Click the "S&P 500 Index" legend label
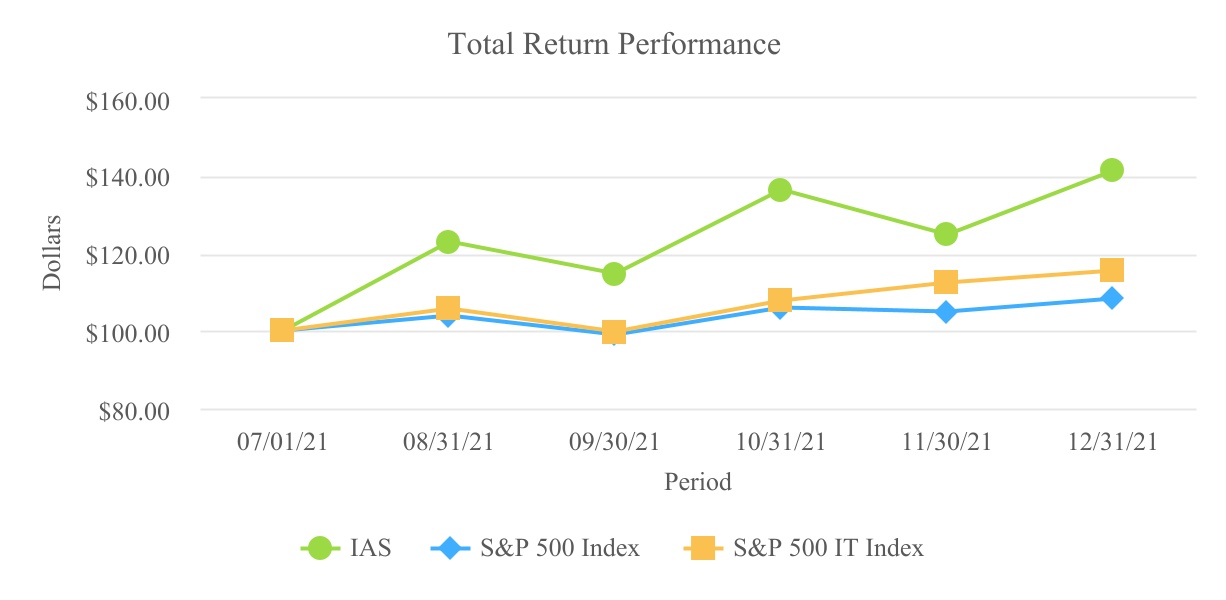 tap(558, 548)
